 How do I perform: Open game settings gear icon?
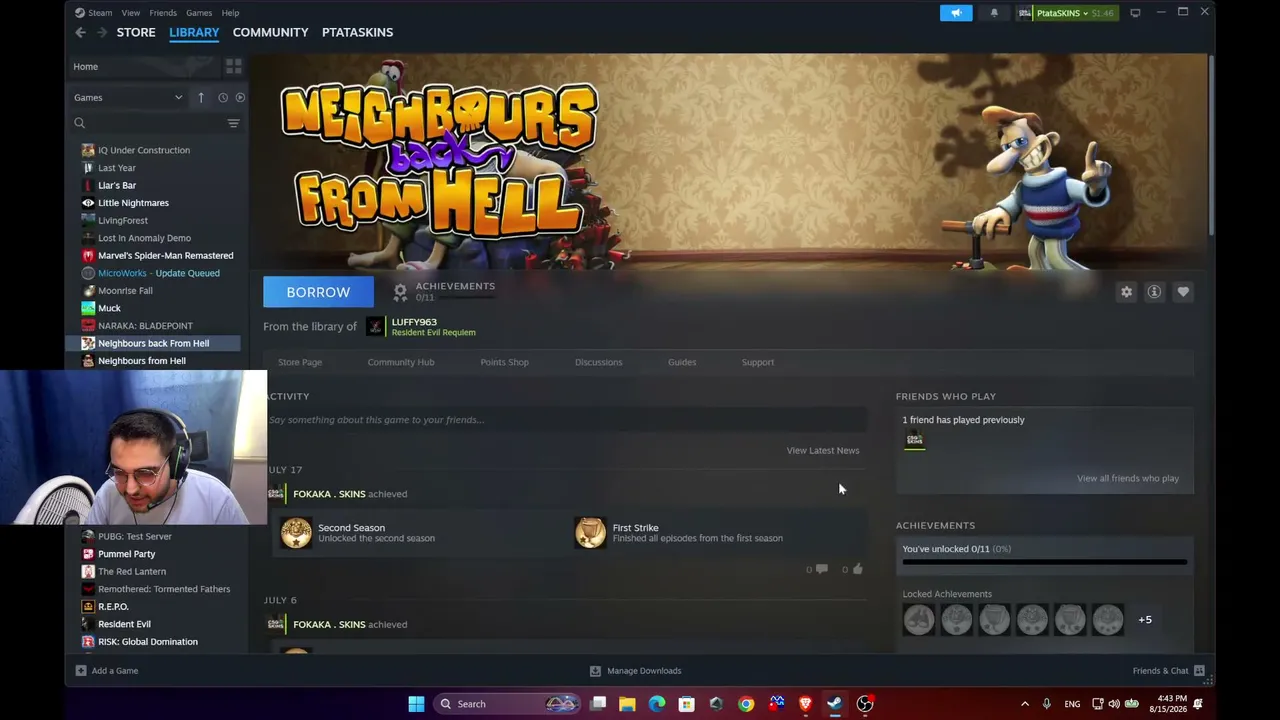(1126, 292)
